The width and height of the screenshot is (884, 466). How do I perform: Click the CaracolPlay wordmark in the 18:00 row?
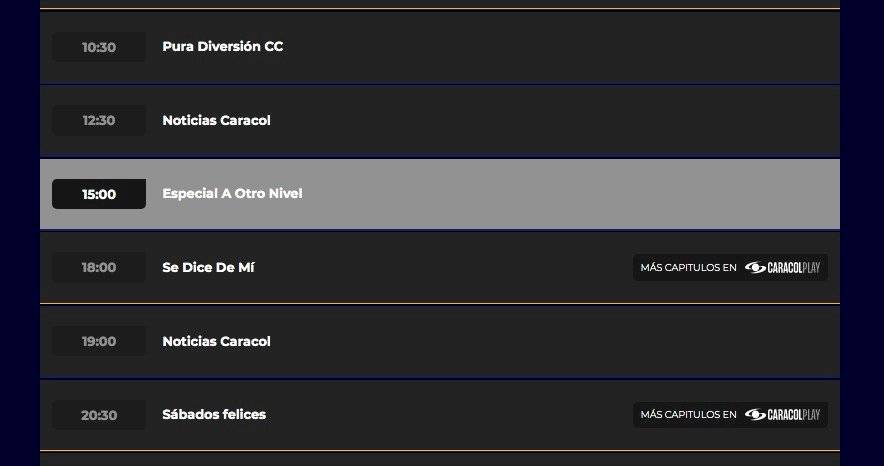click(x=794, y=268)
